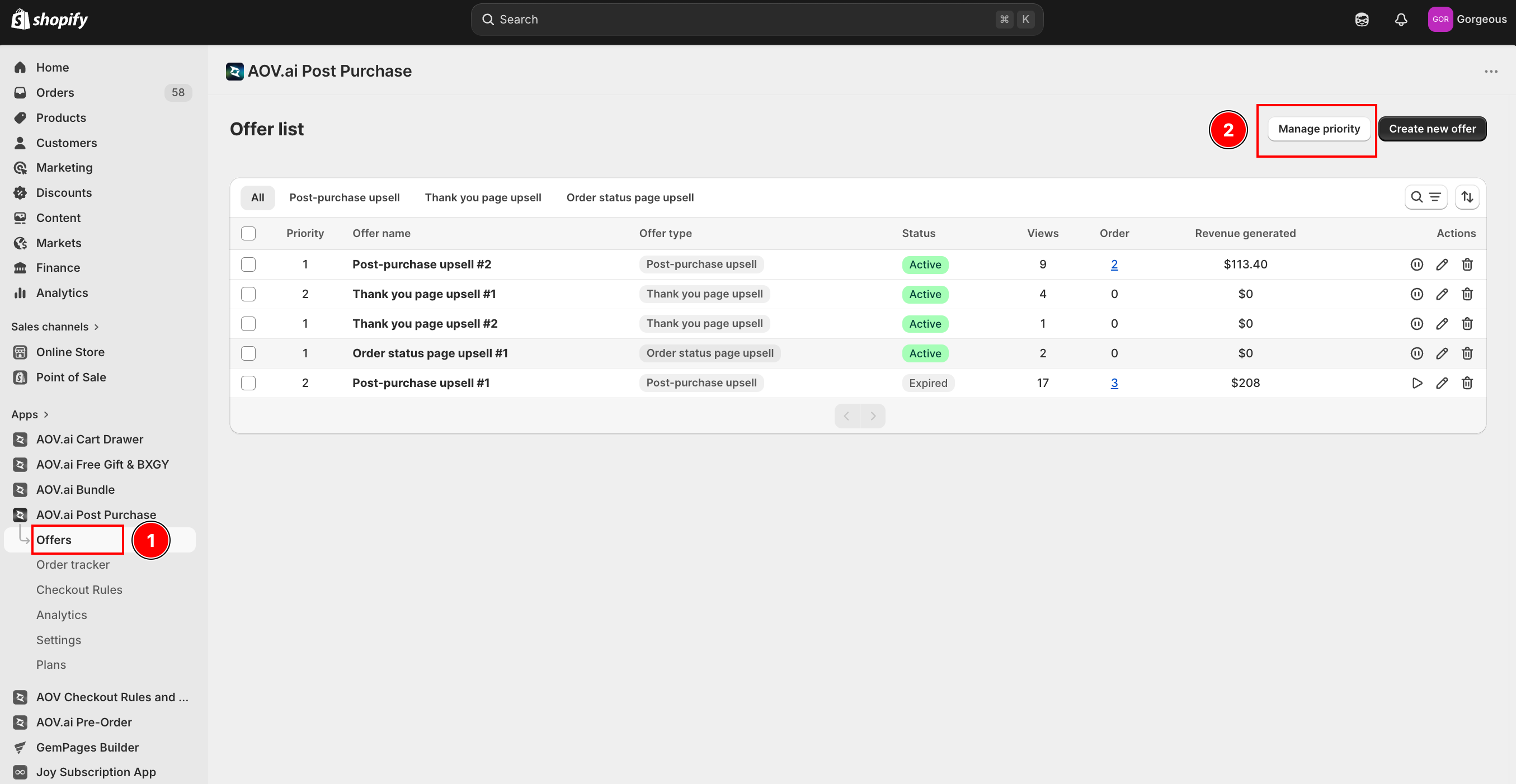Viewport: 1516px width, 784px height.
Task: Expand the Apps section
Action: 30,414
